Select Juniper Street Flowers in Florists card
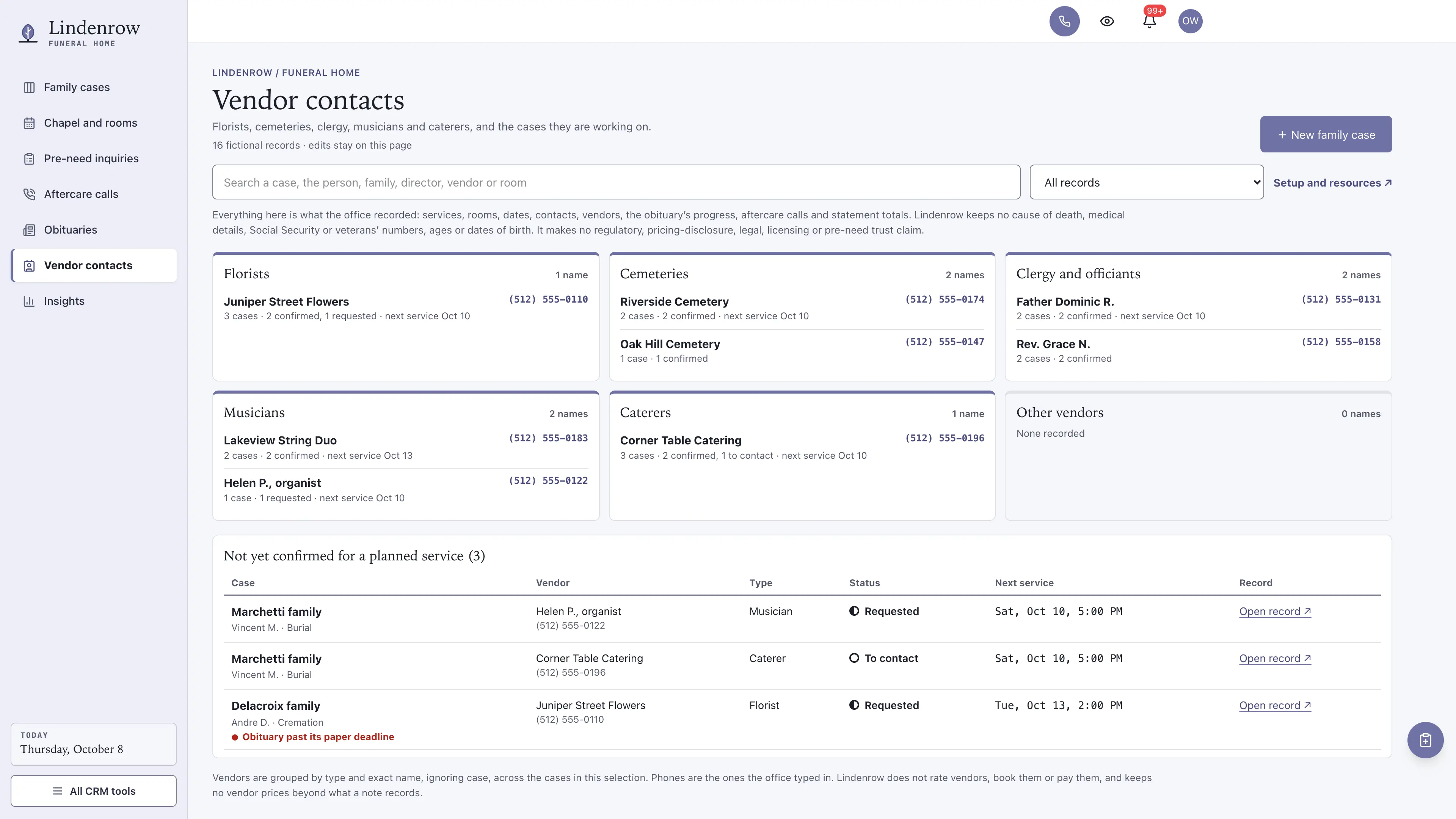This screenshot has width=1456, height=819. [x=286, y=301]
